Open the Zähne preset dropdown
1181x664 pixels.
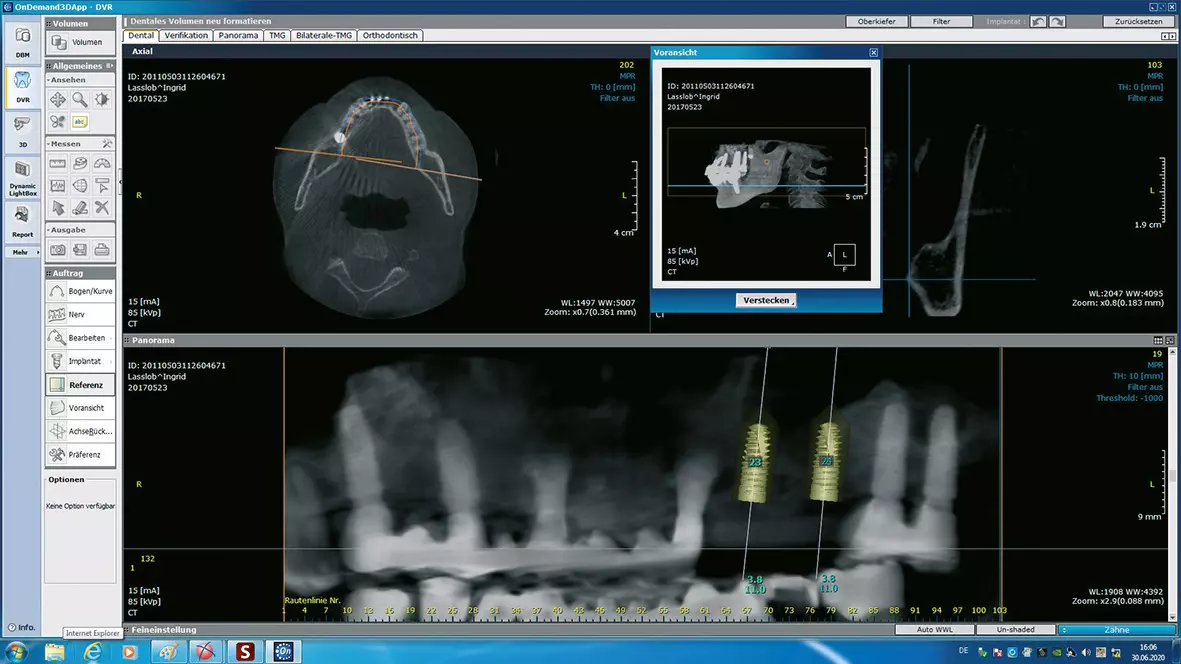(1117, 629)
